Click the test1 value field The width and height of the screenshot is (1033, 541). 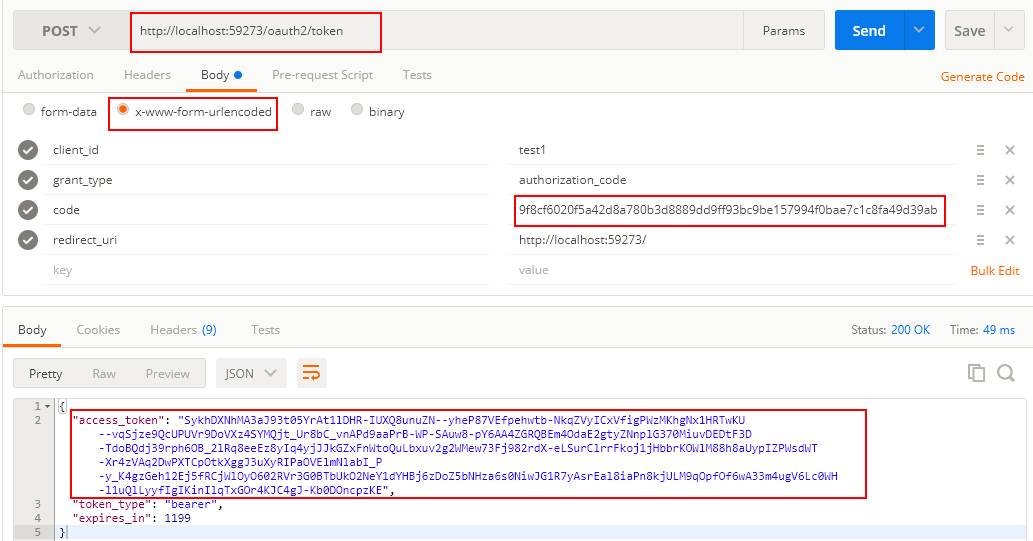[x=732, y=150]
